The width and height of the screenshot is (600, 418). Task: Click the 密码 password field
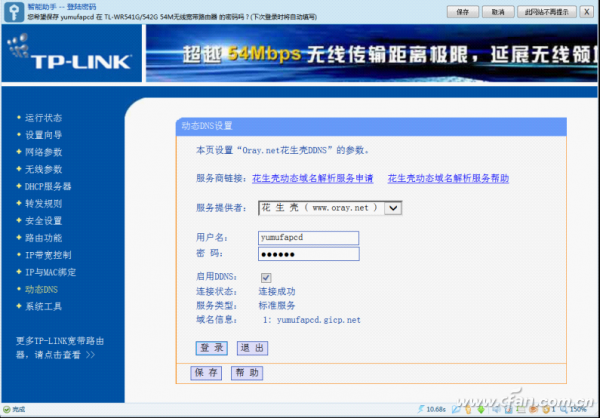[x=307, y=254]
